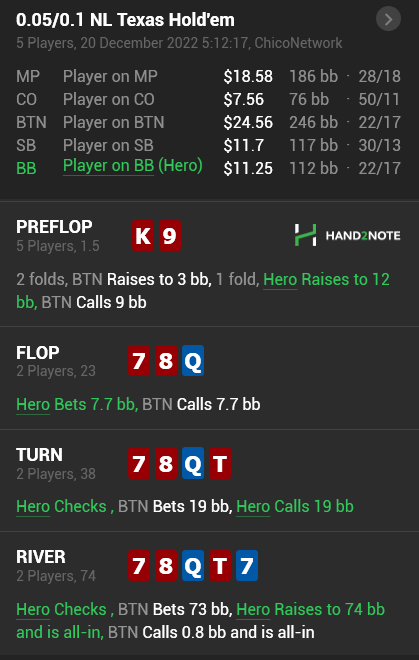Click the Hero link in preflop action

(x=280, y=279)
